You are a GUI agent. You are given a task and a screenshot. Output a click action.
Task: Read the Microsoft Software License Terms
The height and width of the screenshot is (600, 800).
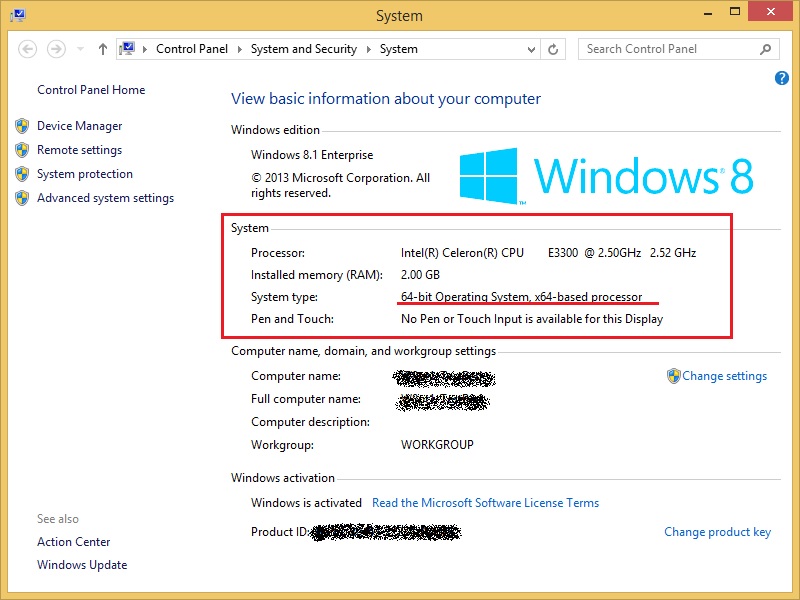point(485,503)
